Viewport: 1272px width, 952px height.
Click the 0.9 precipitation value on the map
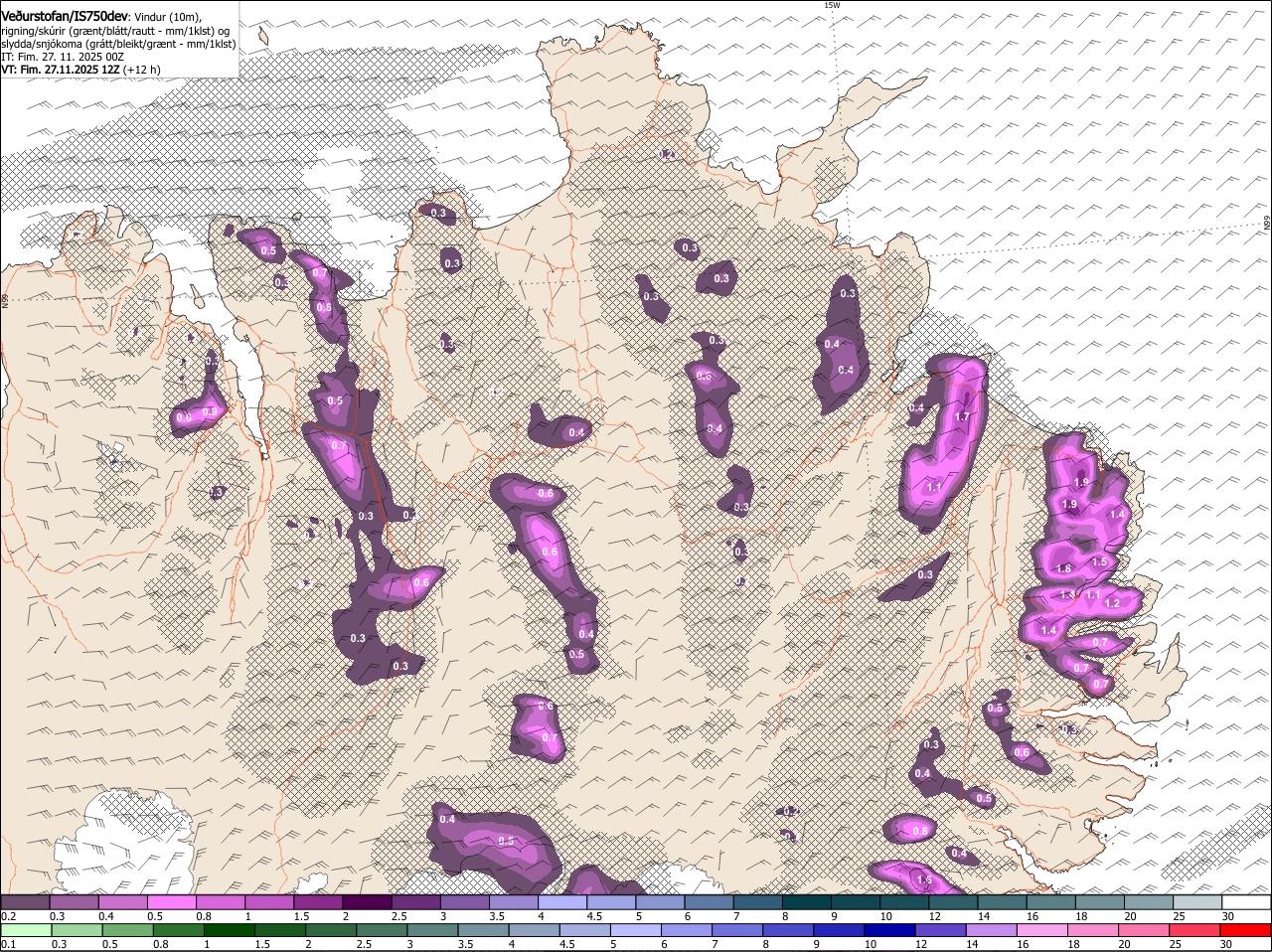[x=210, y=412]
